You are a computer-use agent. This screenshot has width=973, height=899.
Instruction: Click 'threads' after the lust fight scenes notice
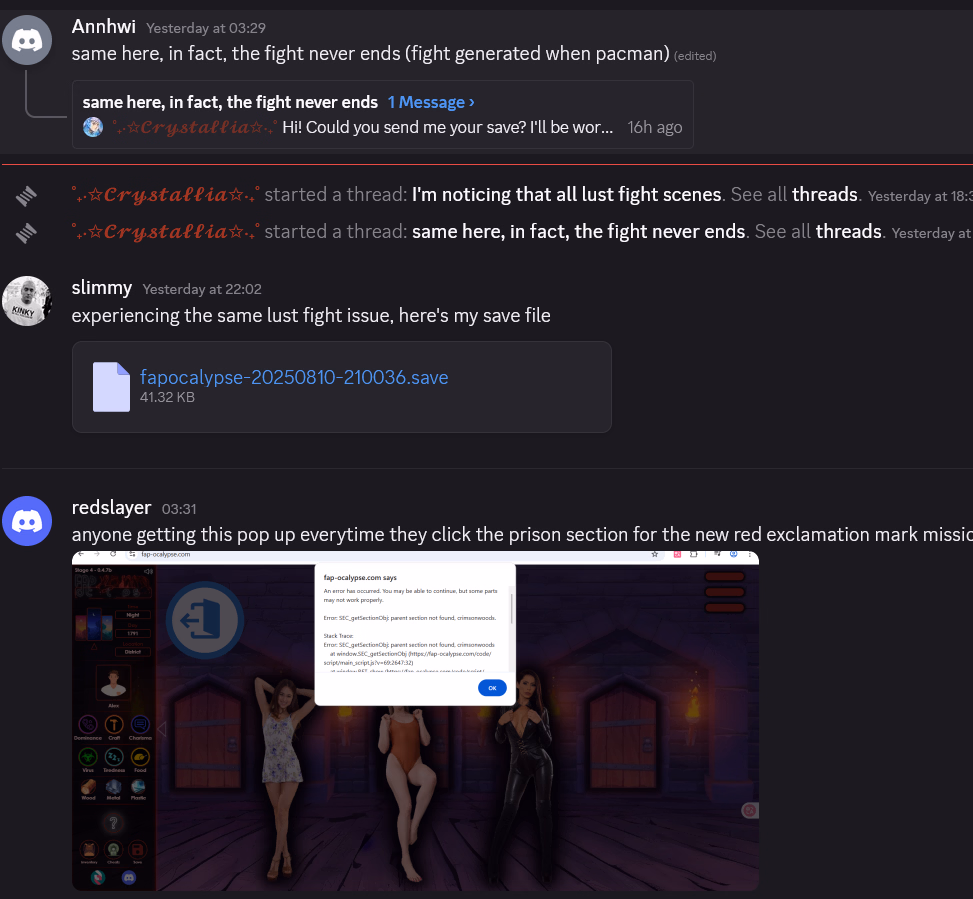(x=825, y=195)
